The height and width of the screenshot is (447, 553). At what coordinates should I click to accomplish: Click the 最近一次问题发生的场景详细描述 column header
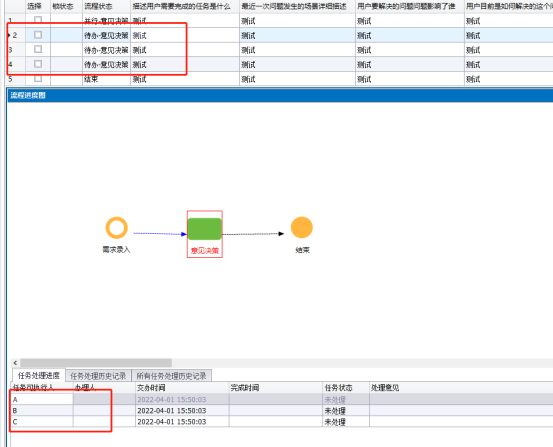(x=297, y=6)
